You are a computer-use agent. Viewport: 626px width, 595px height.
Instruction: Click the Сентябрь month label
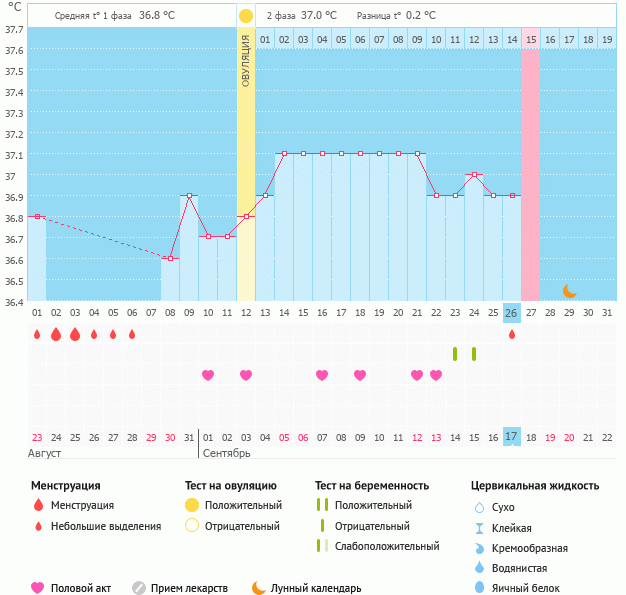[x=226, y=453]
